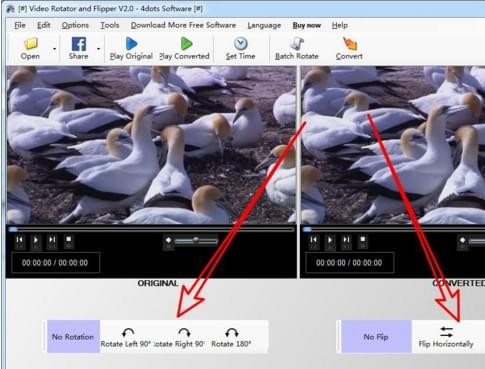
Task: Click Buy now in the menu bar
Action: tap(307, 25)
